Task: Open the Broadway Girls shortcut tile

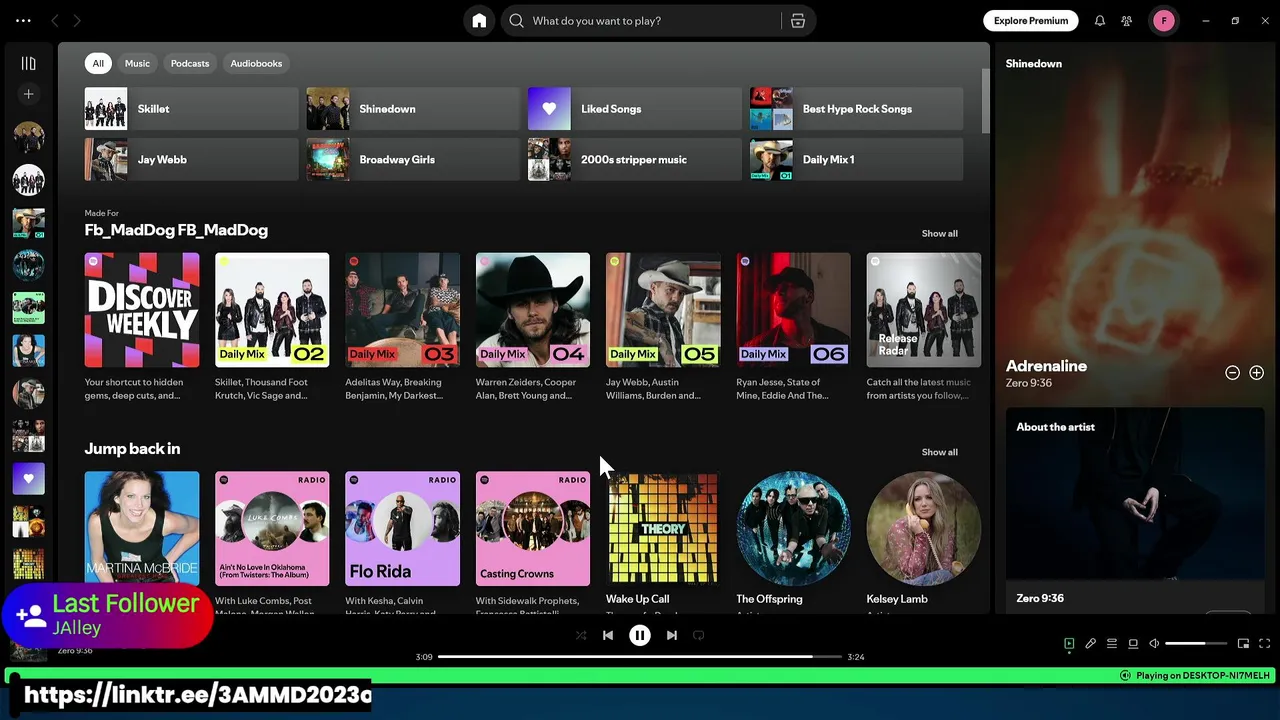Action: click(413, 160)
